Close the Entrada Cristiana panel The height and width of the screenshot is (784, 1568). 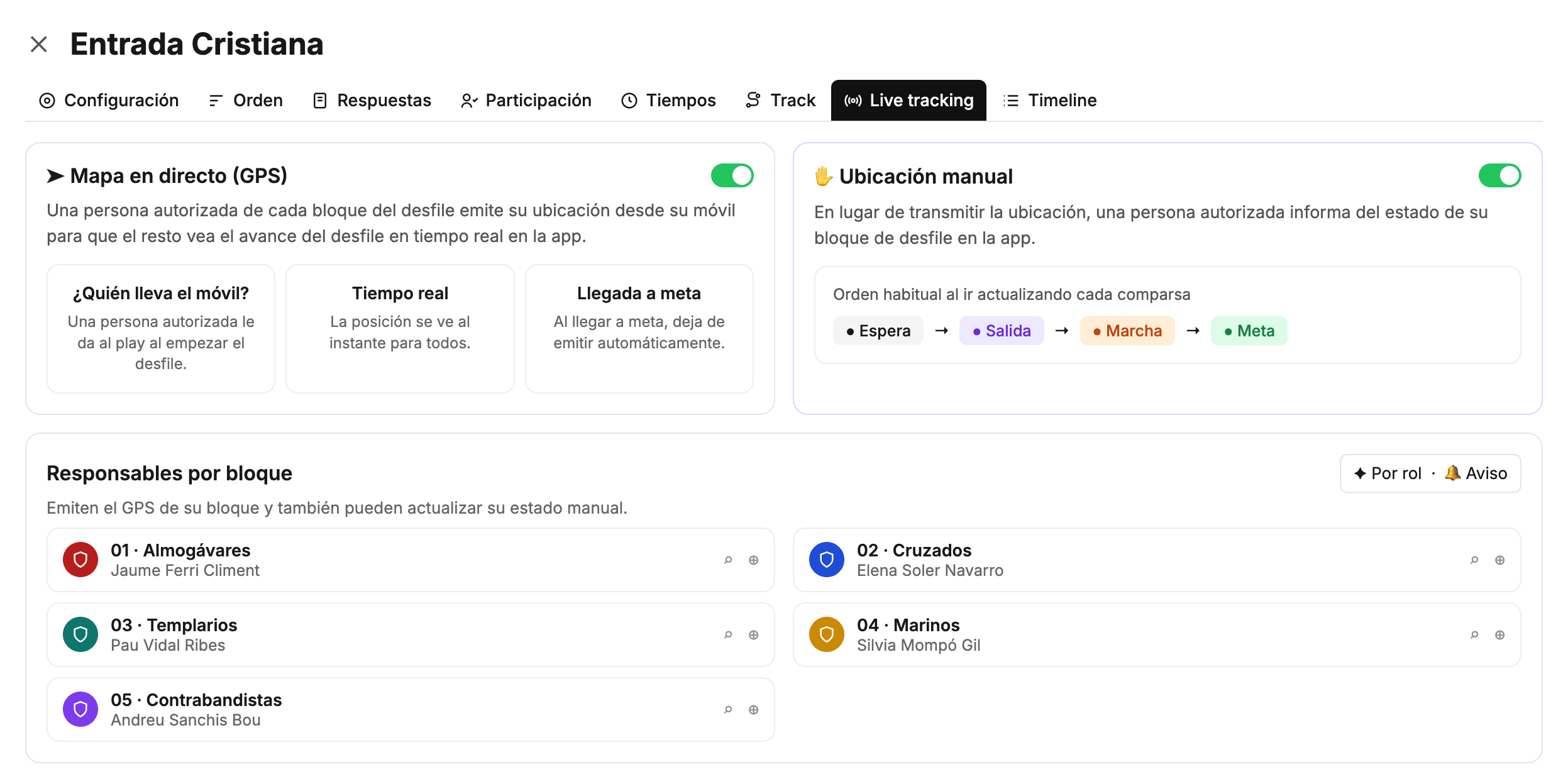point(39,45)
